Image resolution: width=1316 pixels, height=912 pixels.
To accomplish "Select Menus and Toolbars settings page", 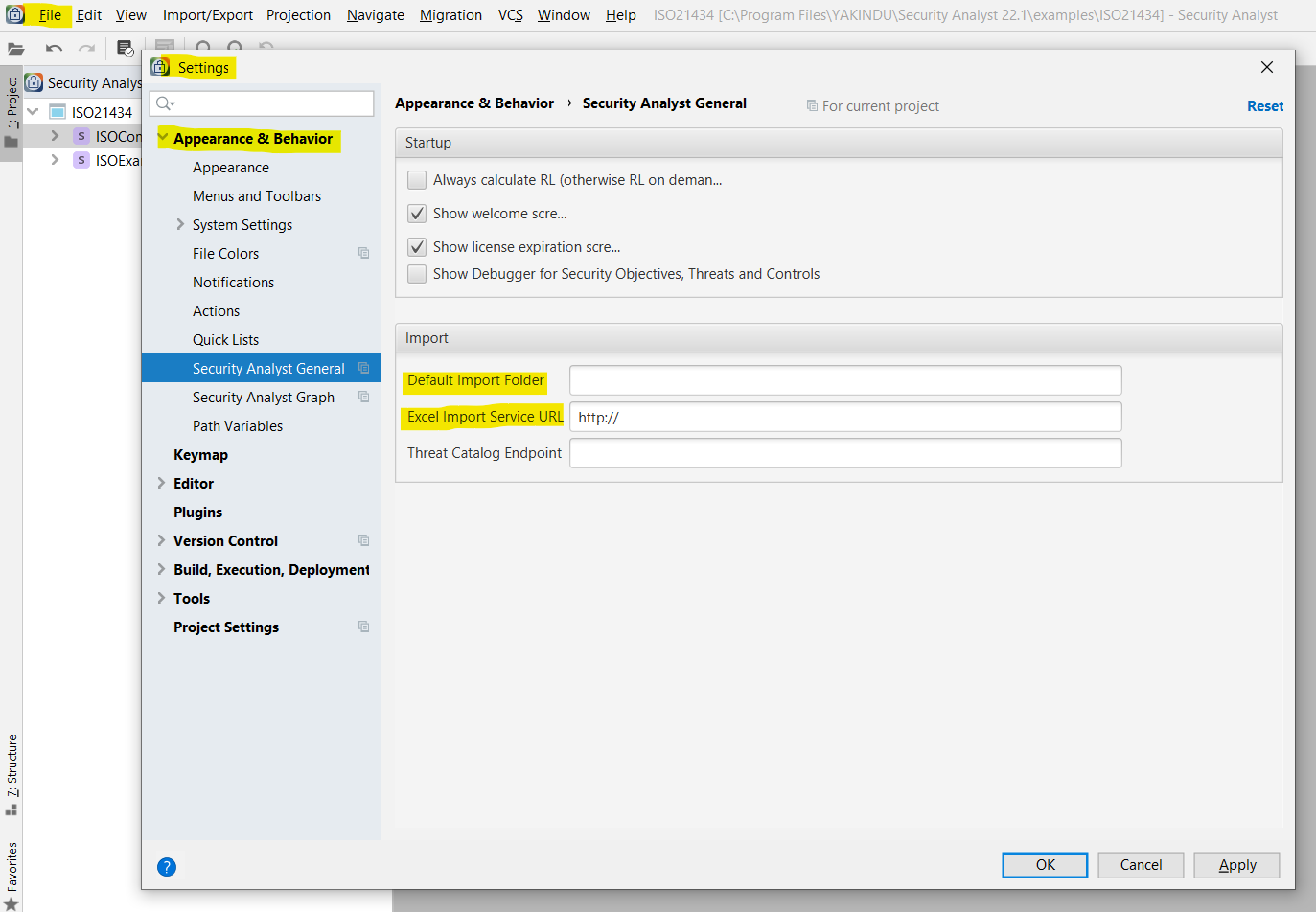I will pos(257,195).
